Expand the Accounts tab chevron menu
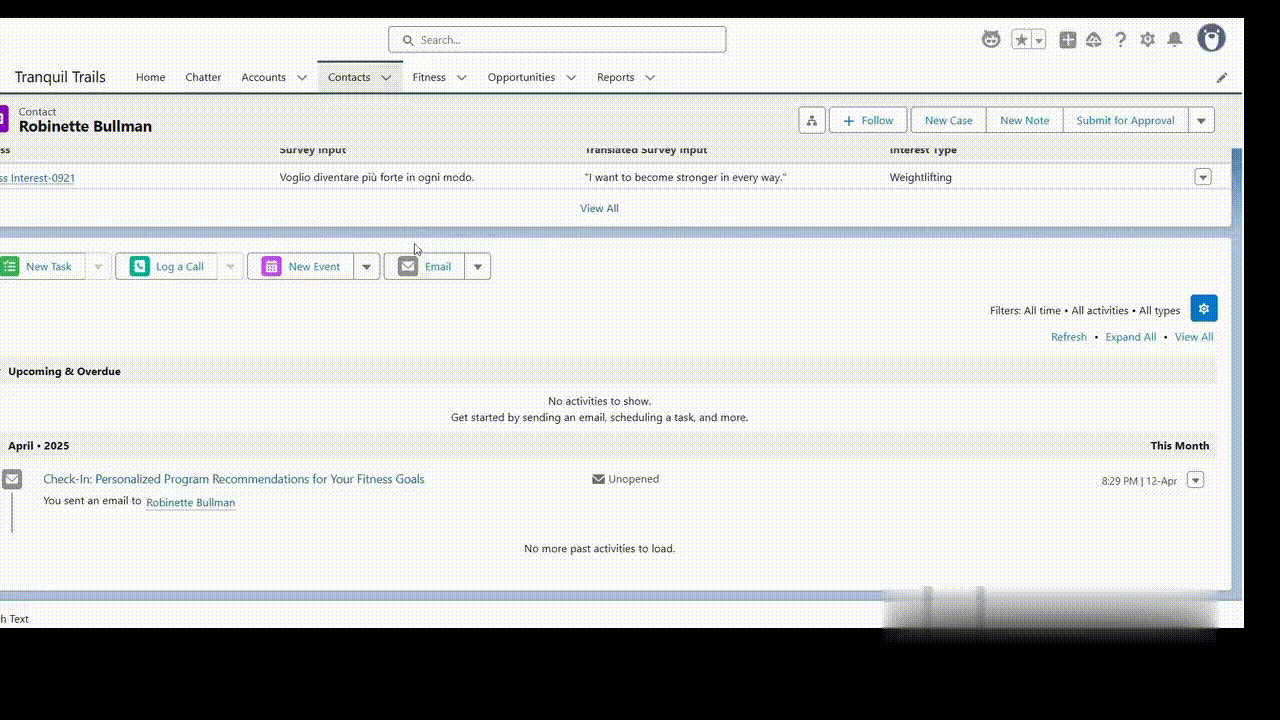This screenshot has width=1280, height=720. [x=302, y=77]
